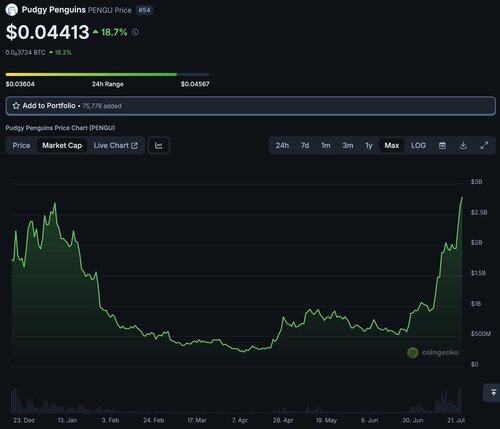Click the 23. Dec date label
Image resolution: width=500 pixels, height=429 pixels.
click(x=24, y=420)
